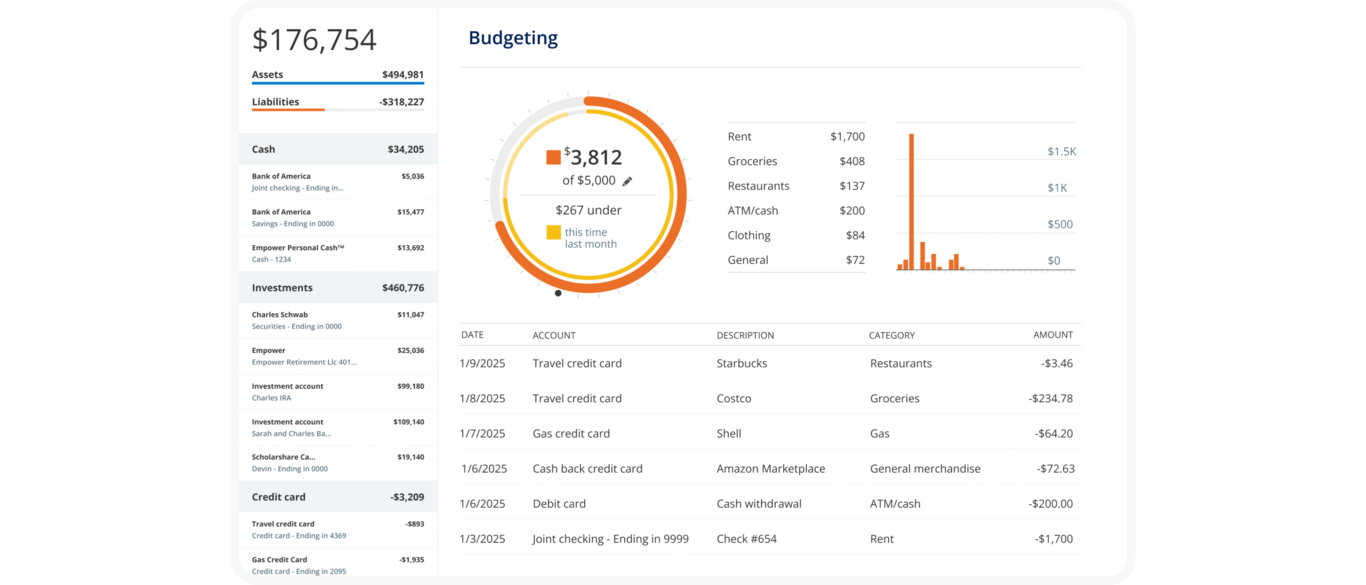Select the Groceries category row showing $408
This screenshot has width=1366, height=585.
[x=796, y=161]
